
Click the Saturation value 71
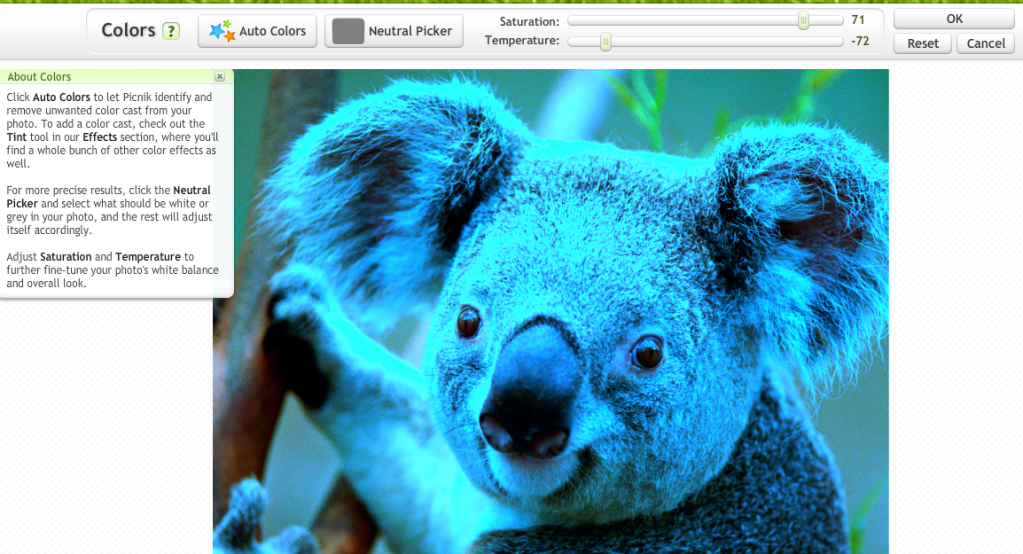click(x=858, y=20)
